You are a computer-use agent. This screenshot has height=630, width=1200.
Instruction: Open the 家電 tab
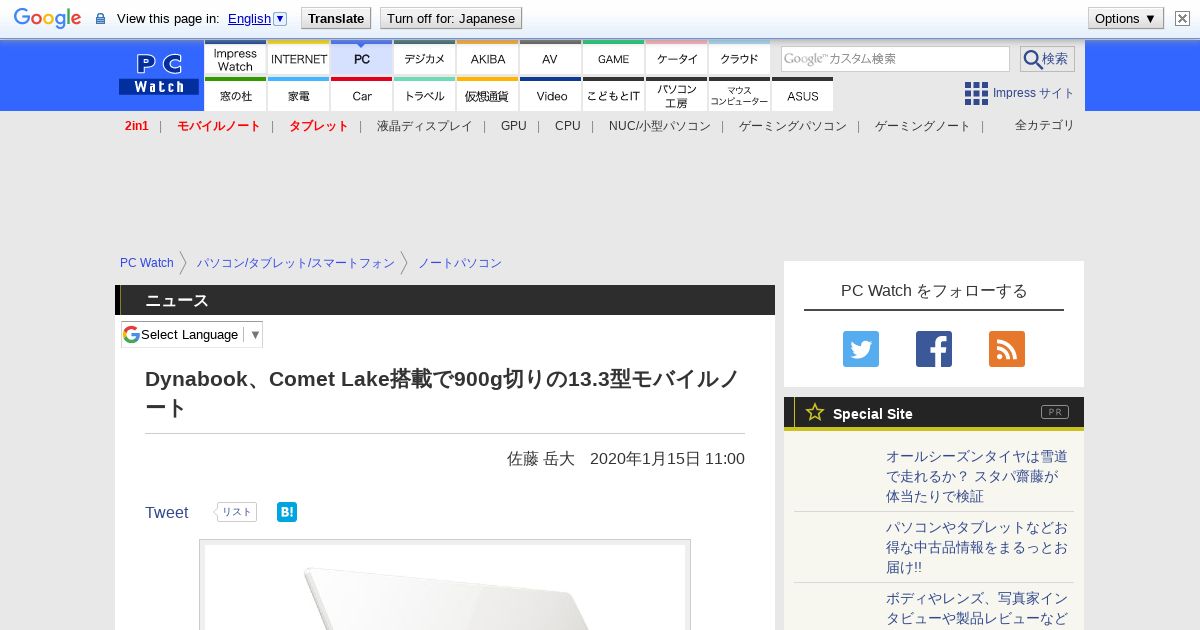click(299, 95)
